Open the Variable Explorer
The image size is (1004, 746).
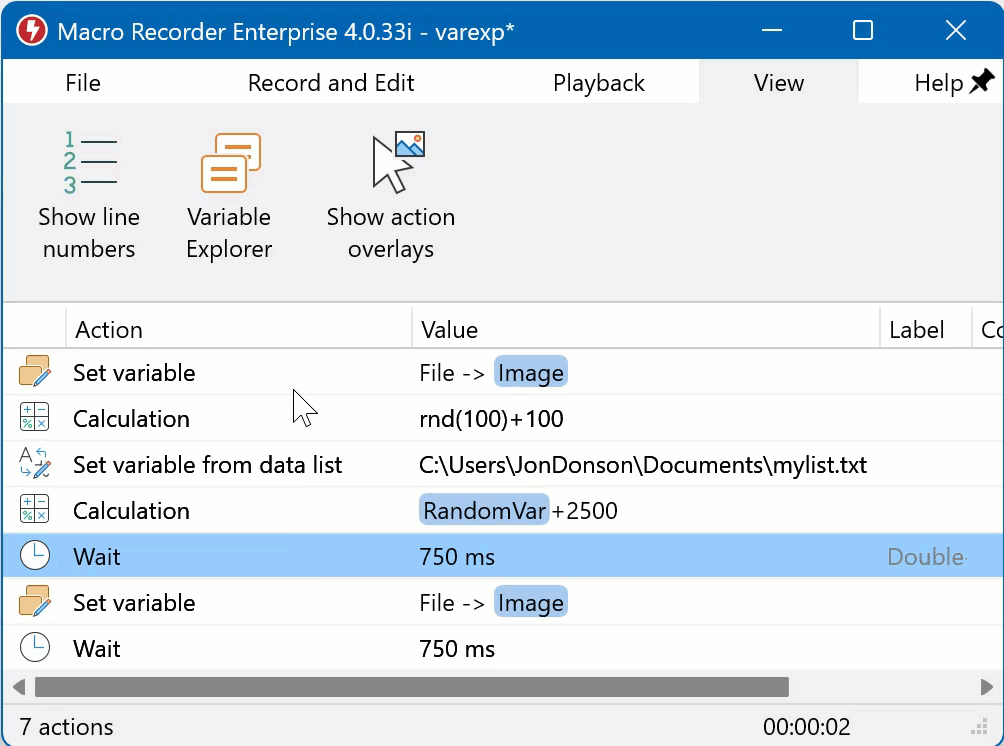click(x=229, y=196)
